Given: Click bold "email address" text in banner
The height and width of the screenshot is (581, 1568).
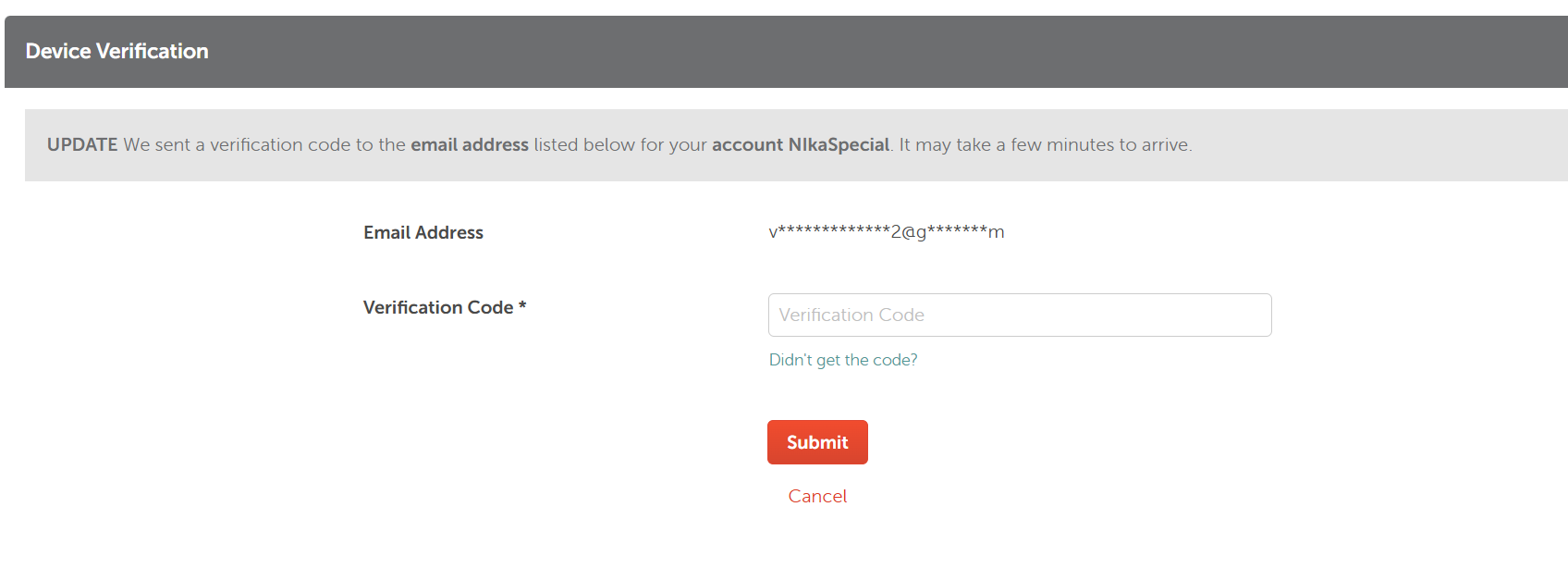Looking at the screenshot, I should [470, 144].
